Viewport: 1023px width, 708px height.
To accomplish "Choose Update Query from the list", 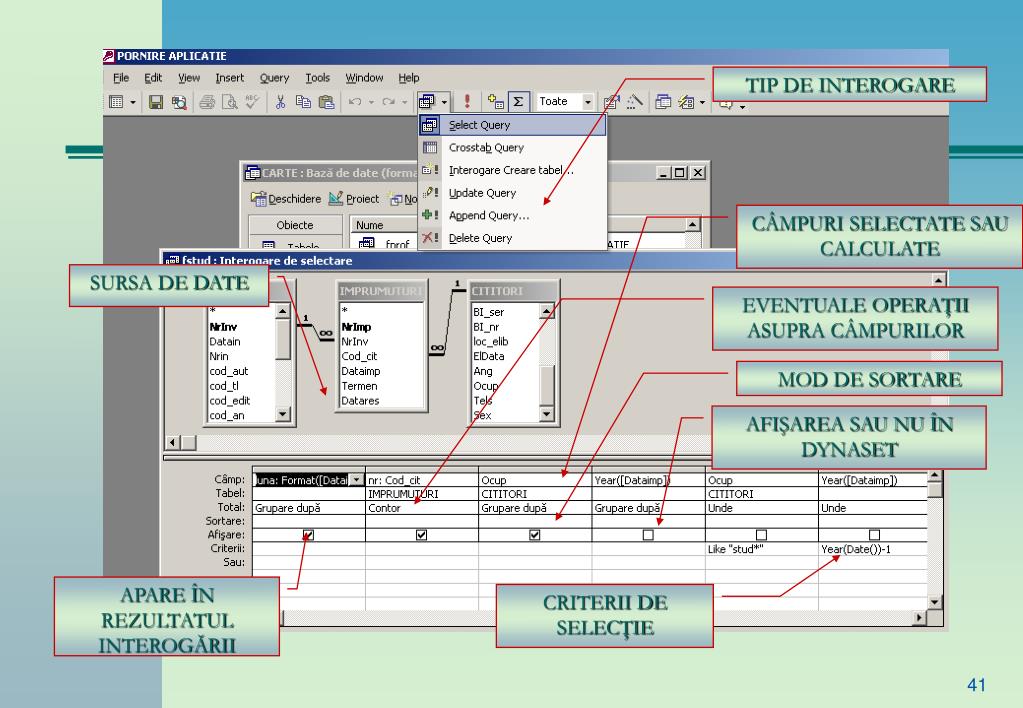I will [512, 193].
